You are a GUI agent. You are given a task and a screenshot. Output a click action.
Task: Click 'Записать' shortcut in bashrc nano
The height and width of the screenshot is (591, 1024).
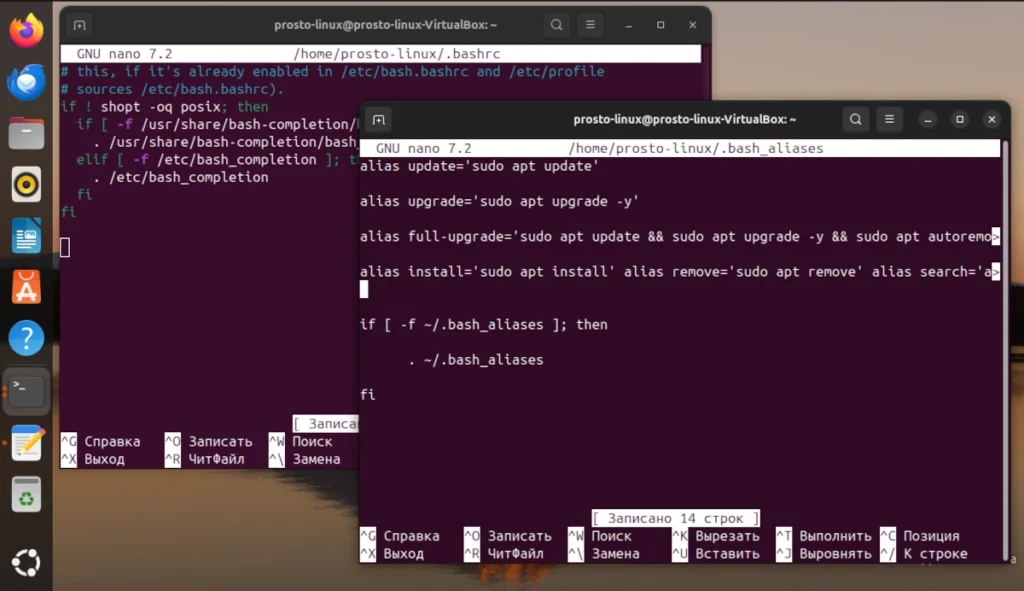click(209, 441)
